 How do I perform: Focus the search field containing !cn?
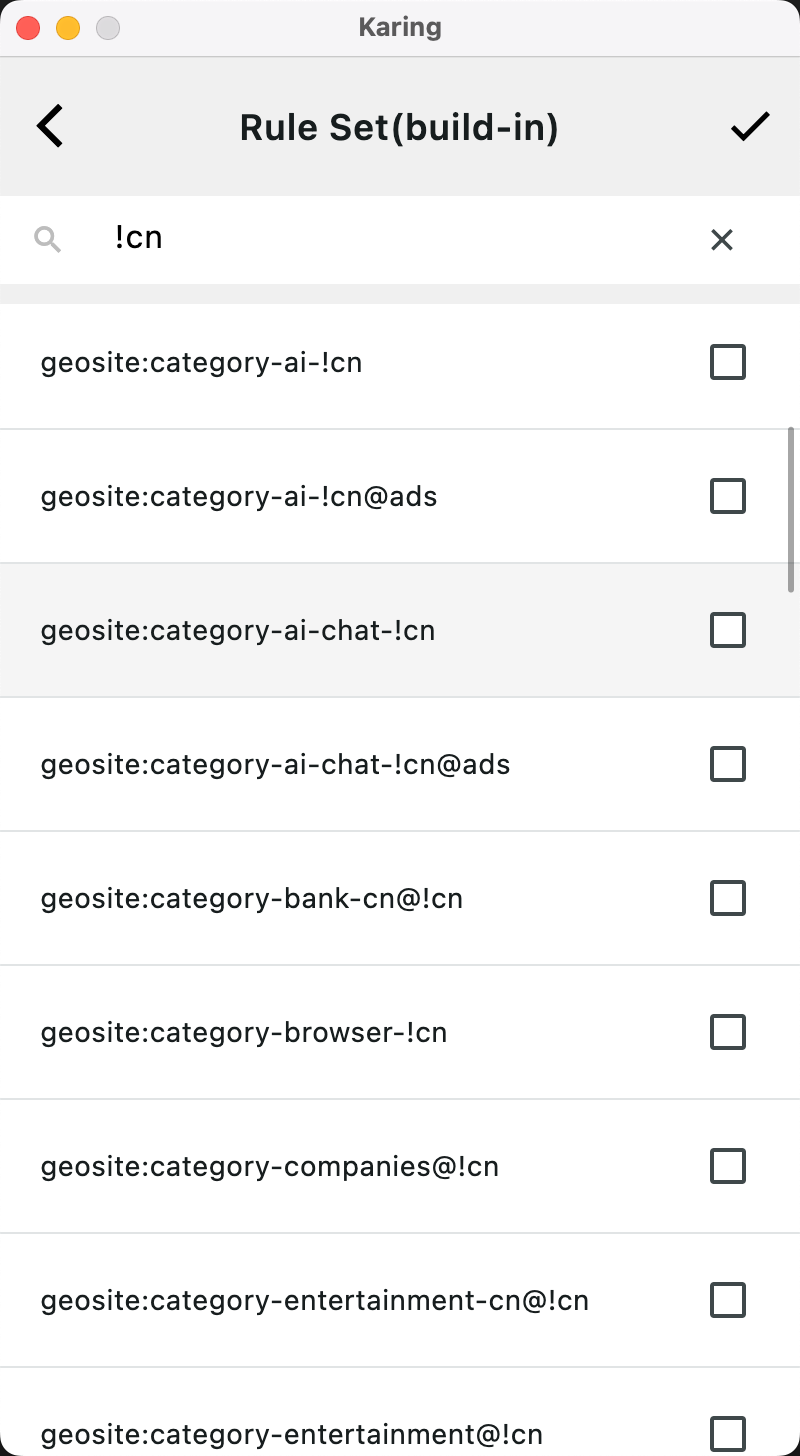tap(400, 239)
